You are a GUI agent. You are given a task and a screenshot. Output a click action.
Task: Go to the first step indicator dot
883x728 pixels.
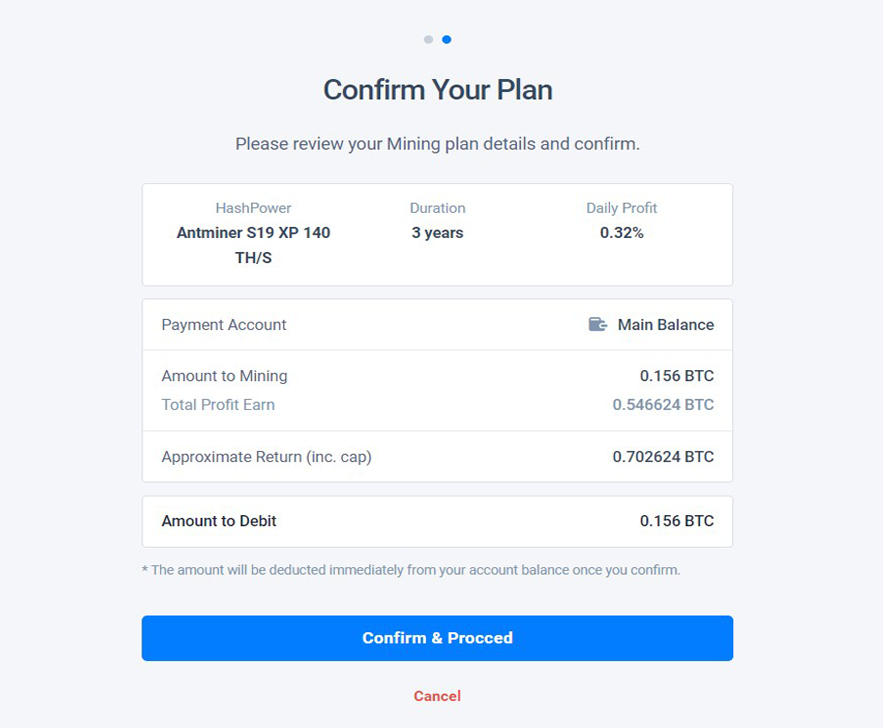pyautogui.click(x=429, y=40)
